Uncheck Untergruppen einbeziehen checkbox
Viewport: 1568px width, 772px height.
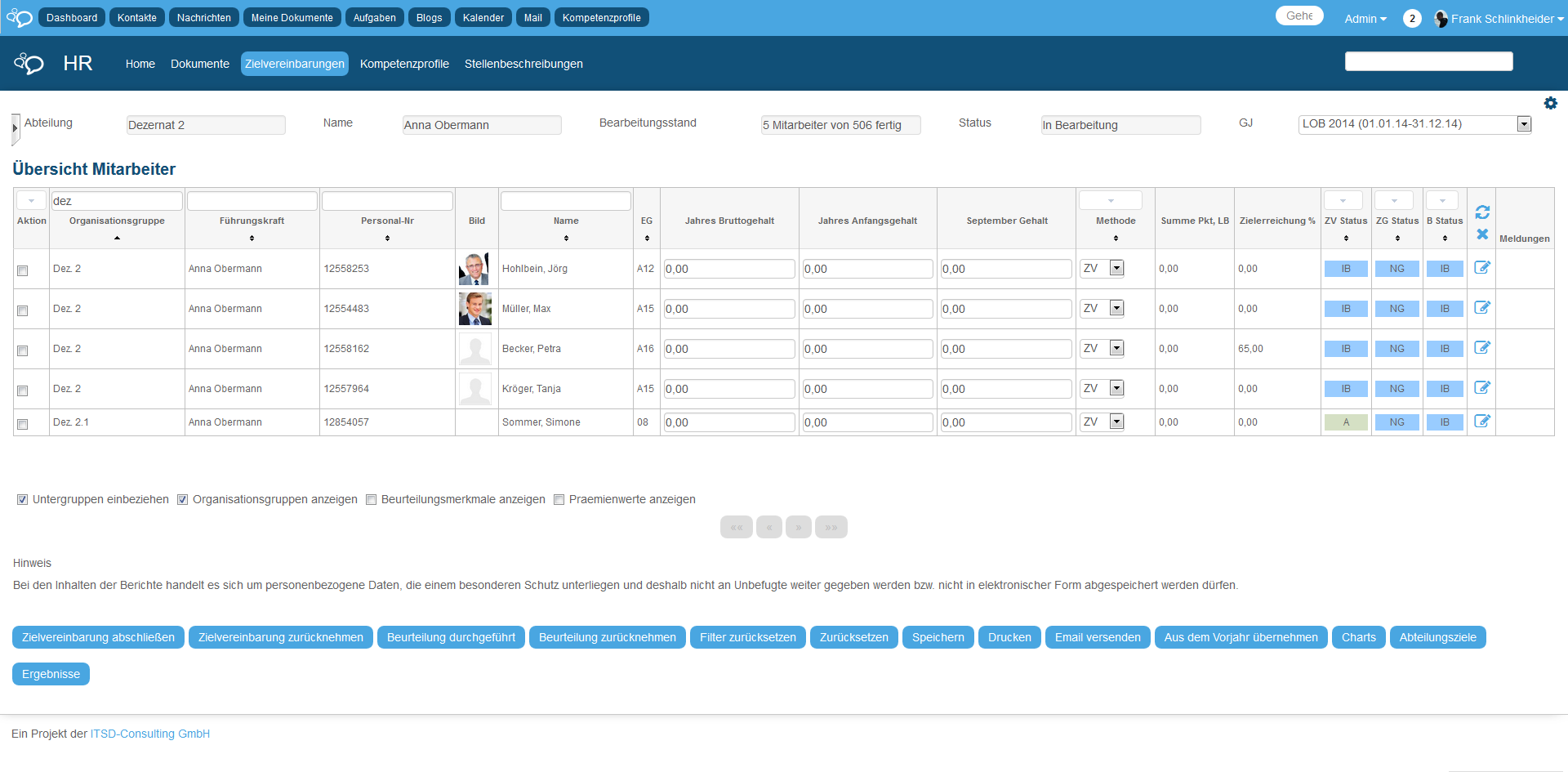(x=23, y=500)
